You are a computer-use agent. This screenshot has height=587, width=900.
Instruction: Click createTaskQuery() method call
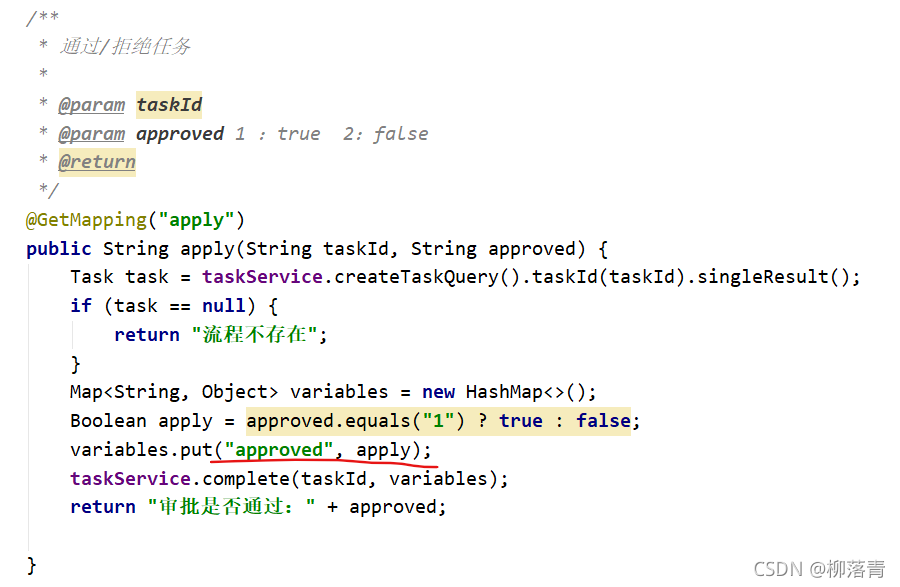tap(426, 277)
